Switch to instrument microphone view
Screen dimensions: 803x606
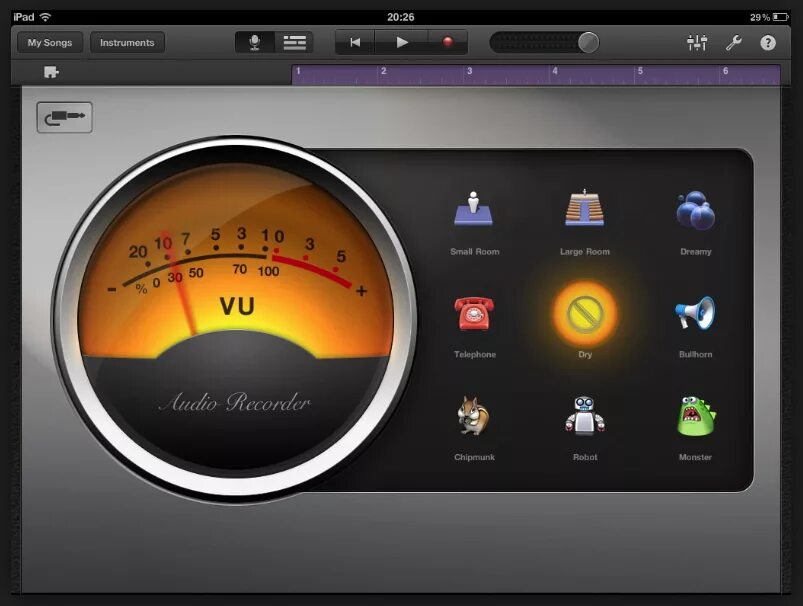tap(255, 43)
